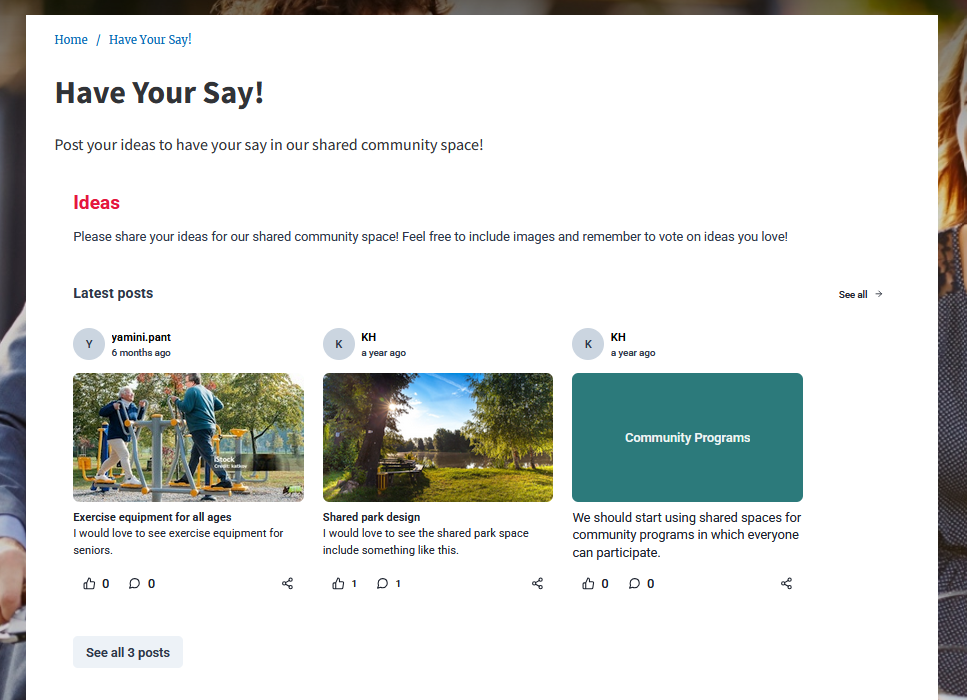The width and height of the screenshot is (967, 700).
Task: Open comments on the Exercise equipment post
Action: coord(134,583)
